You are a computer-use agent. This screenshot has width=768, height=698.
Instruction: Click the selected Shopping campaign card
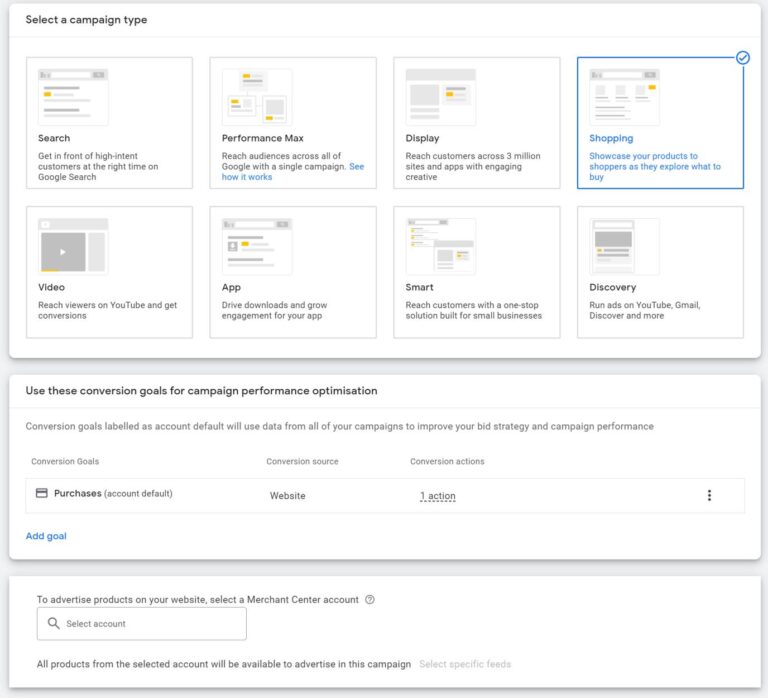[x=660, y=123]
